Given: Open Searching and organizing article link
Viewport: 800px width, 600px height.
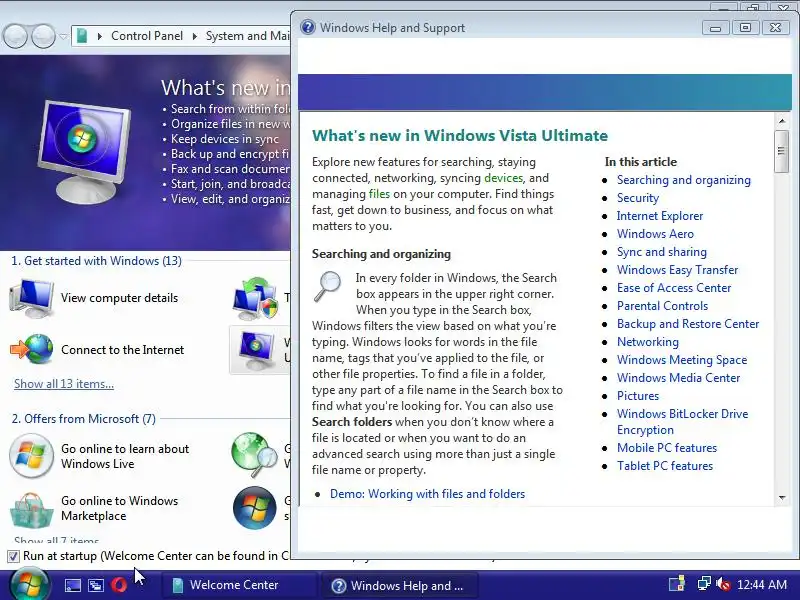Looking at the screenshot, I should 684,180.
